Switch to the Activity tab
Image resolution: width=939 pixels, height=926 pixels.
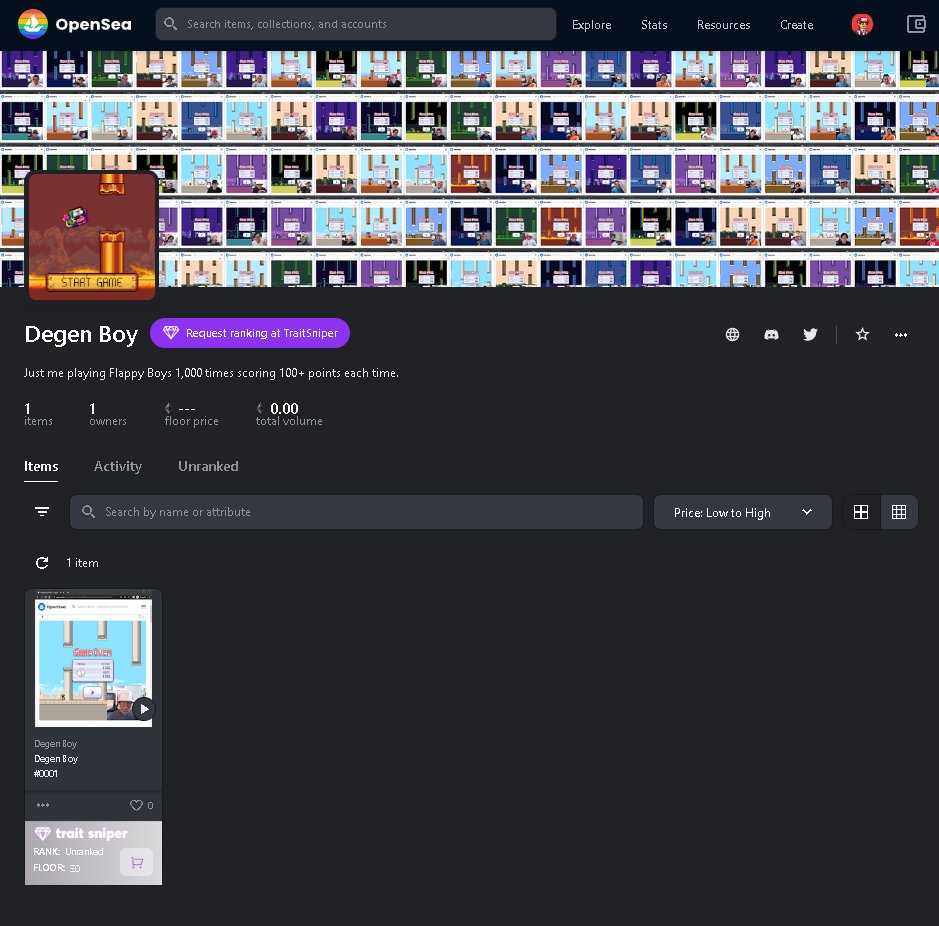tap(117, 467)
